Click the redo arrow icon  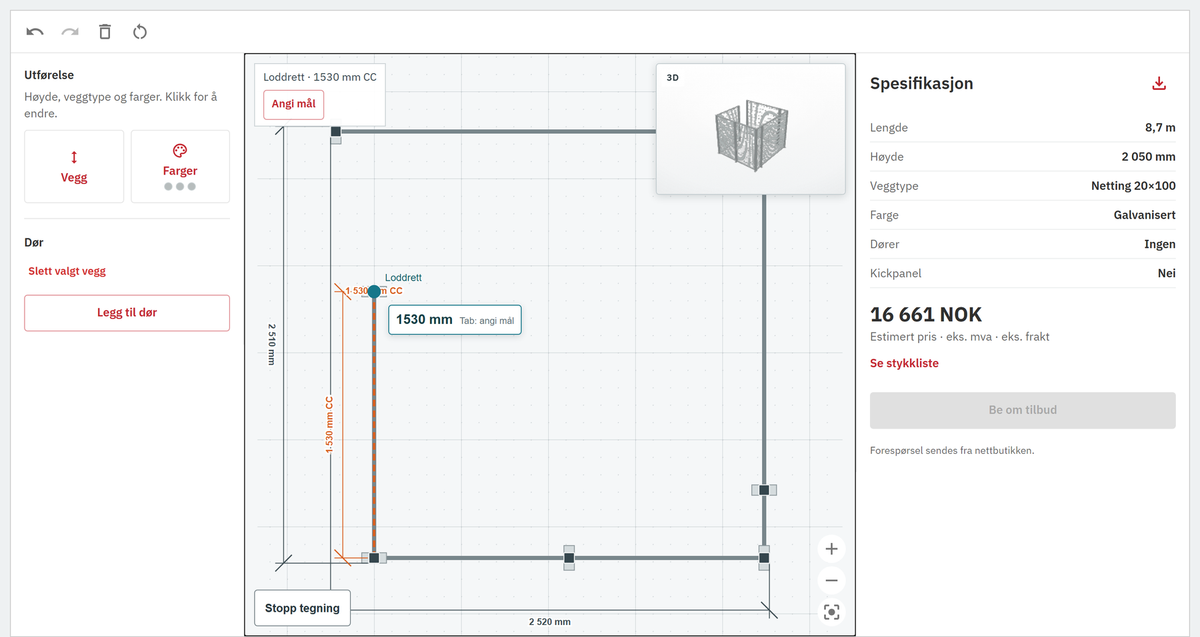(70, 32)
